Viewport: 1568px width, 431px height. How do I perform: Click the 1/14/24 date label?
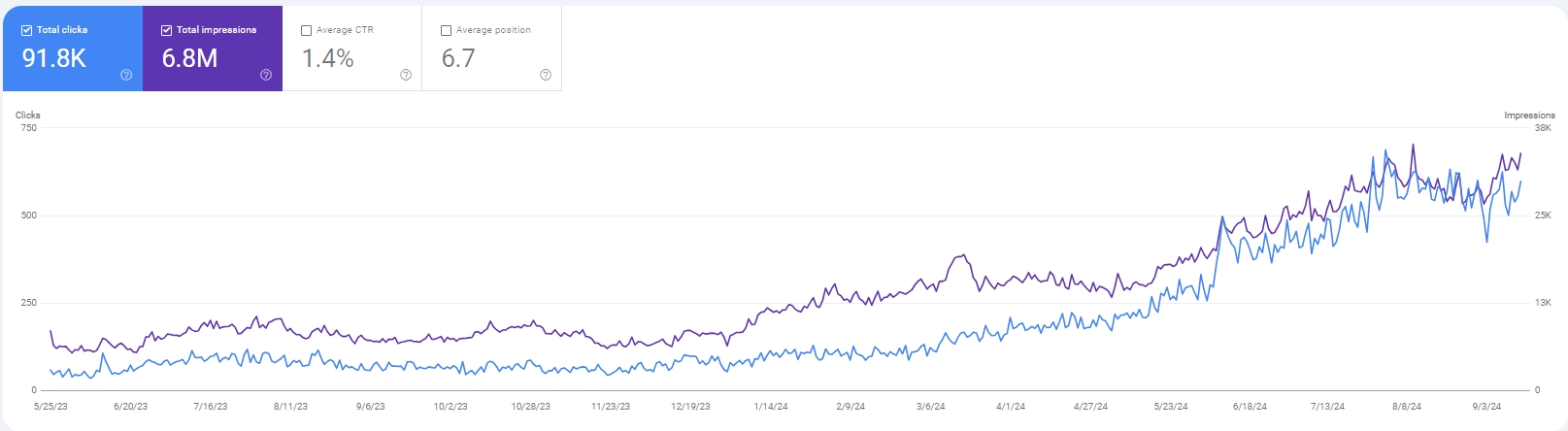[x=770, y=407]
